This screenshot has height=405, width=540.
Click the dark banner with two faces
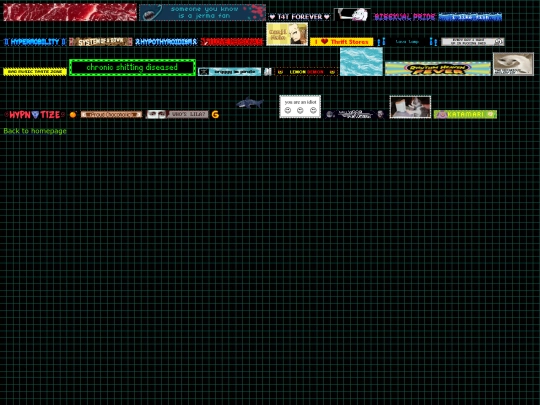355,114
